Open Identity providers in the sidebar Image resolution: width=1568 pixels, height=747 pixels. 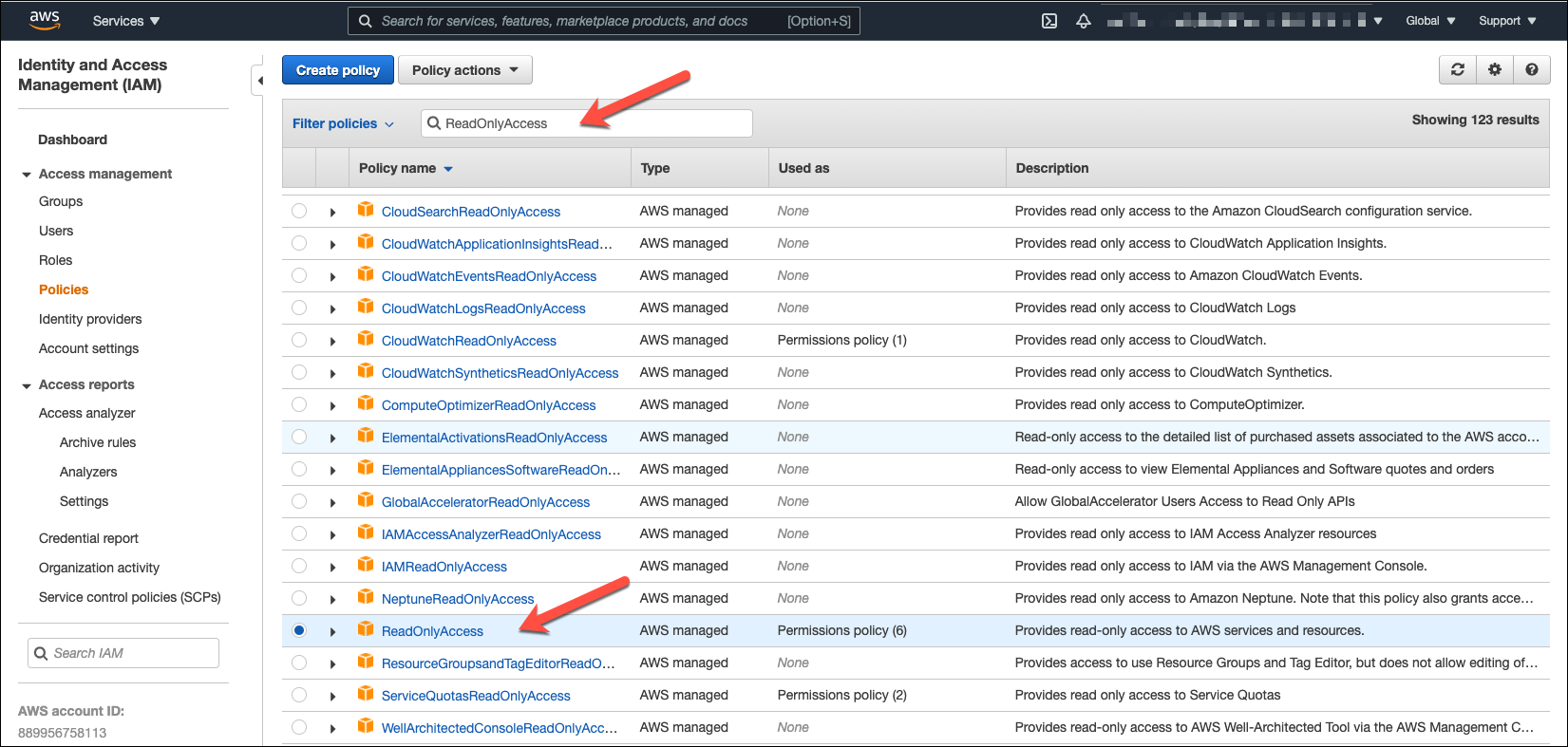click(x=90, y=319)
